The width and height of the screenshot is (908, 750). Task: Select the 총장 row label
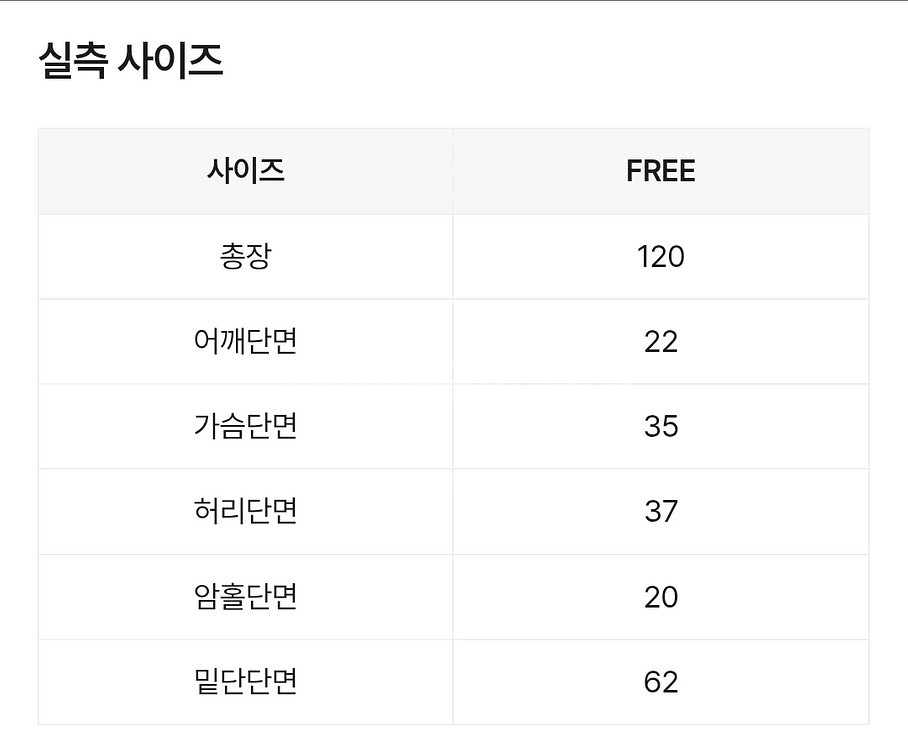(246, 257)
